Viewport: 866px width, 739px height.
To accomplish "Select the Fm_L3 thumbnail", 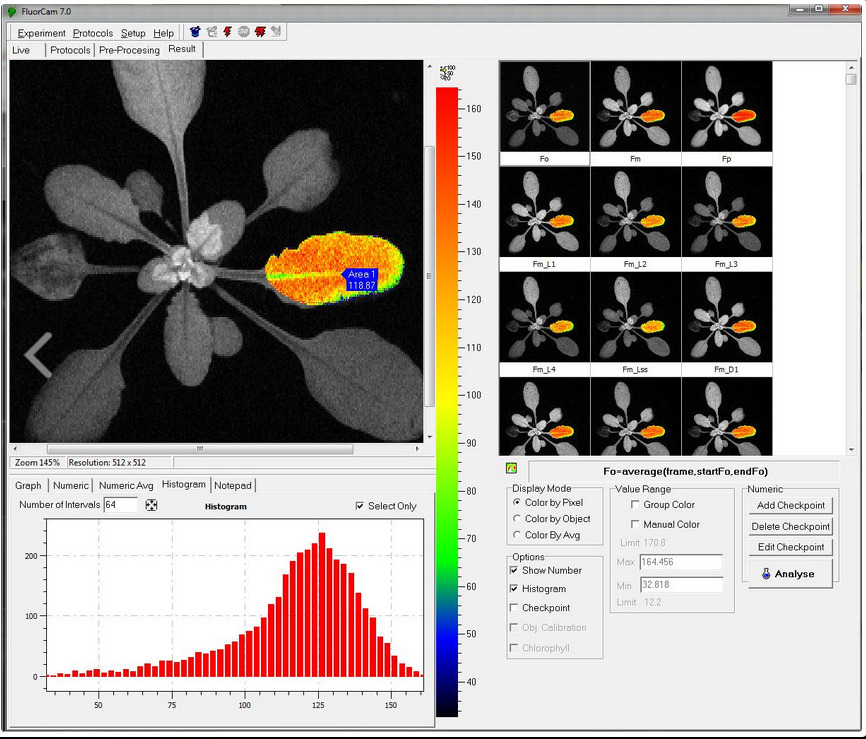I will tap(727, 212).
